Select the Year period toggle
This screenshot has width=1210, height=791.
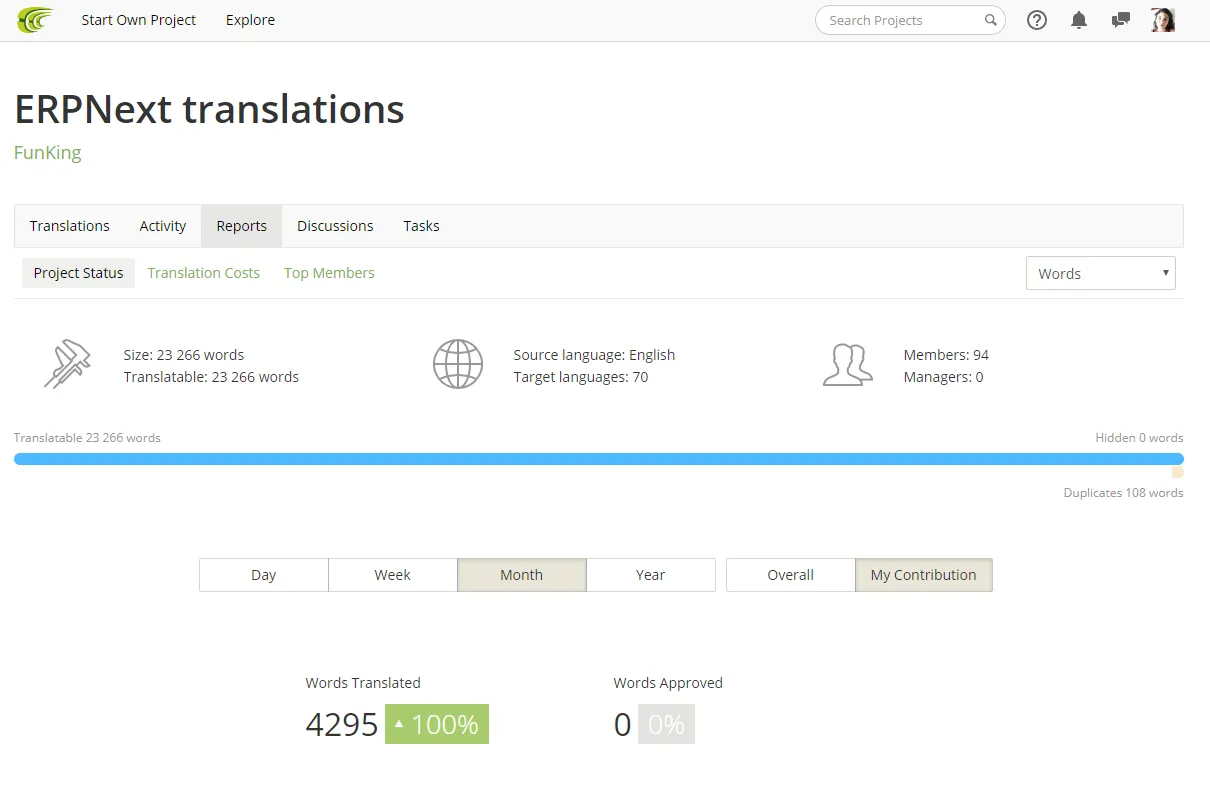tap(651, 575)
